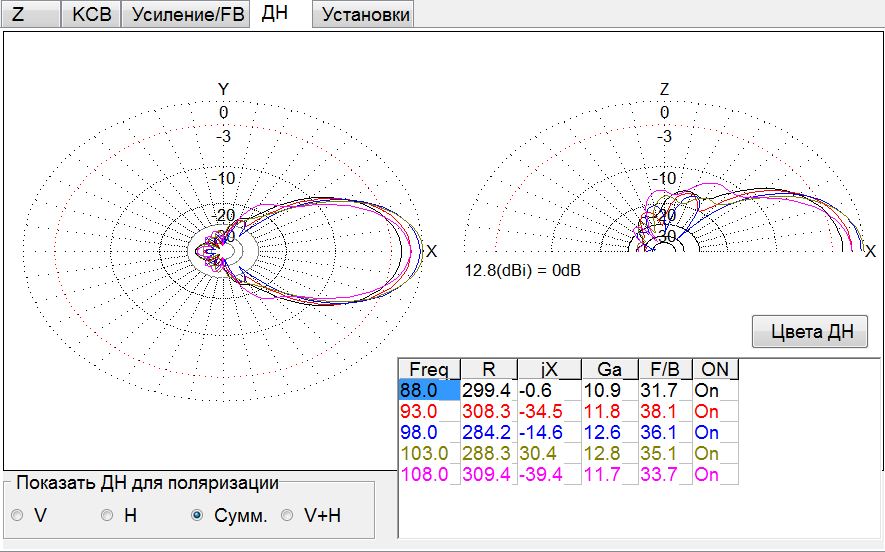
Task: Select the ДН tab
Action: point(275,13)
